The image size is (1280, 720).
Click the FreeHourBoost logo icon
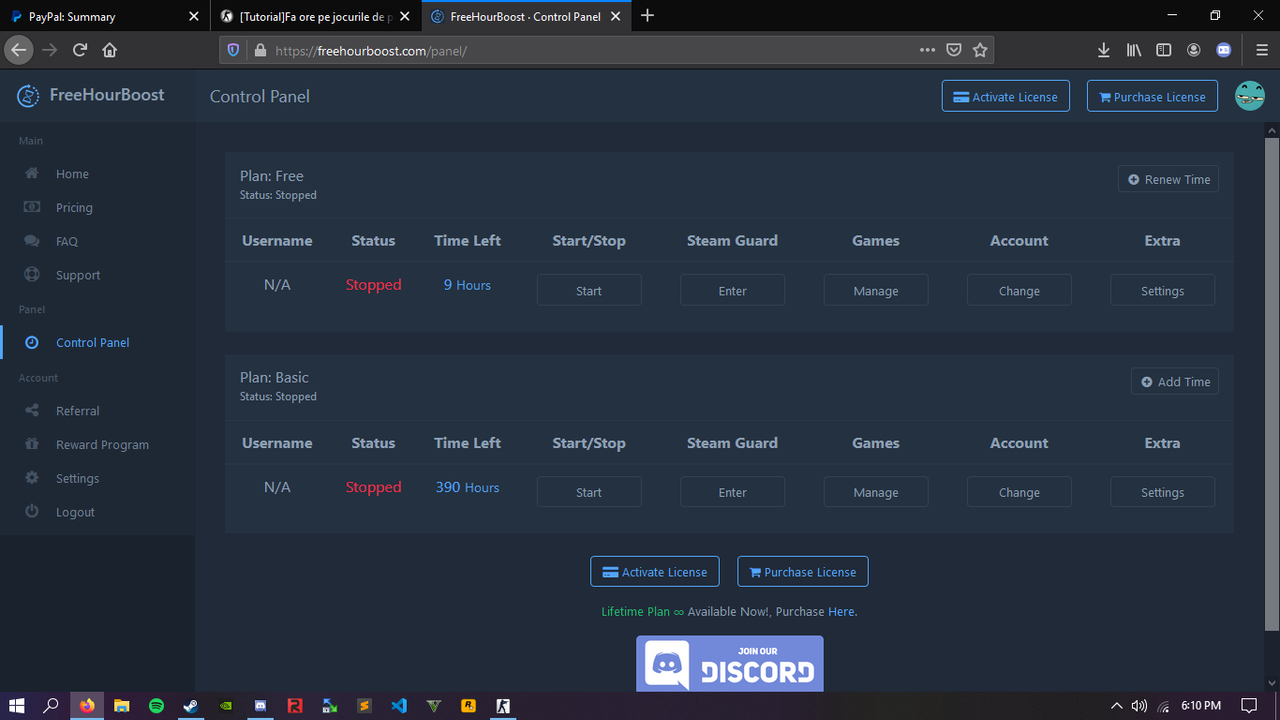[28, 96]
